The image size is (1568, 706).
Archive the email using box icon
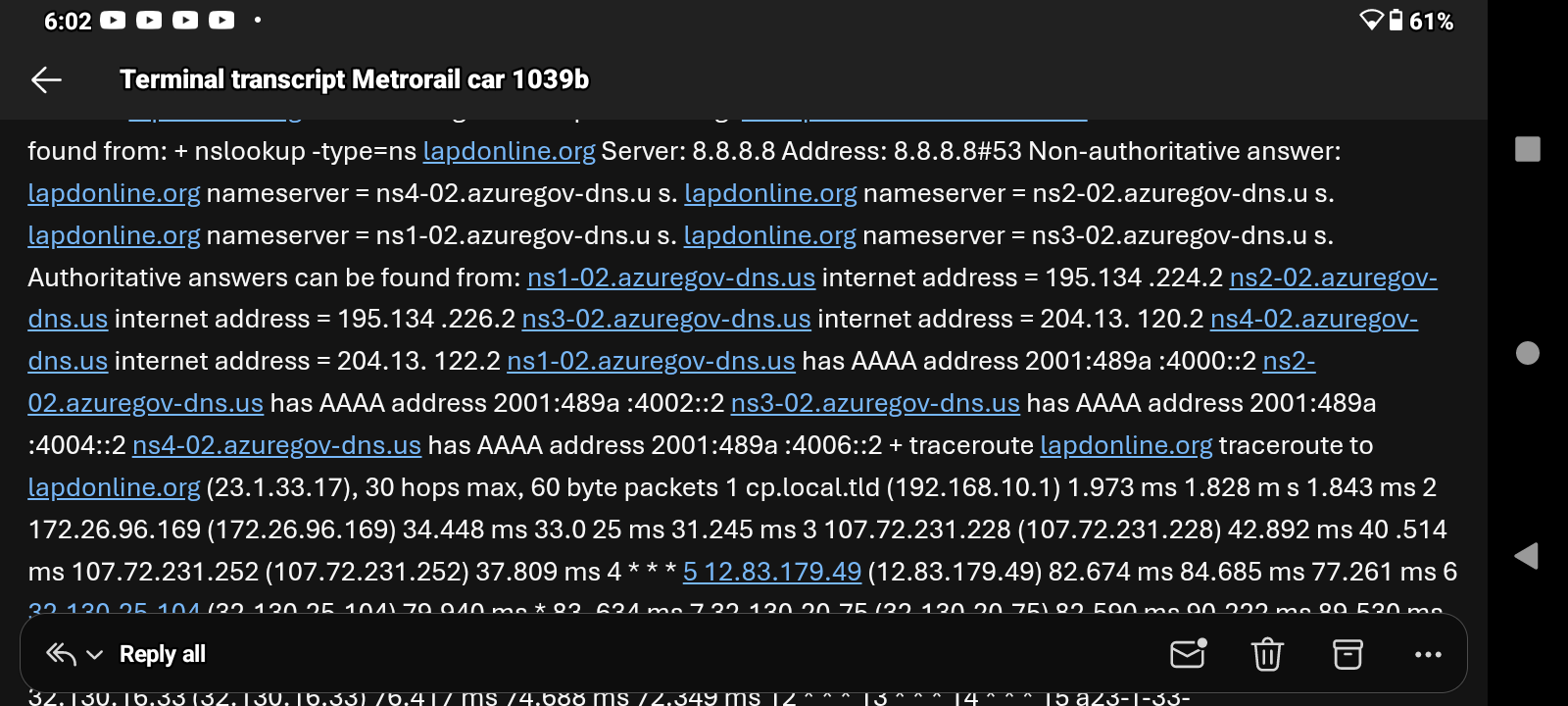coord(1347,654)
